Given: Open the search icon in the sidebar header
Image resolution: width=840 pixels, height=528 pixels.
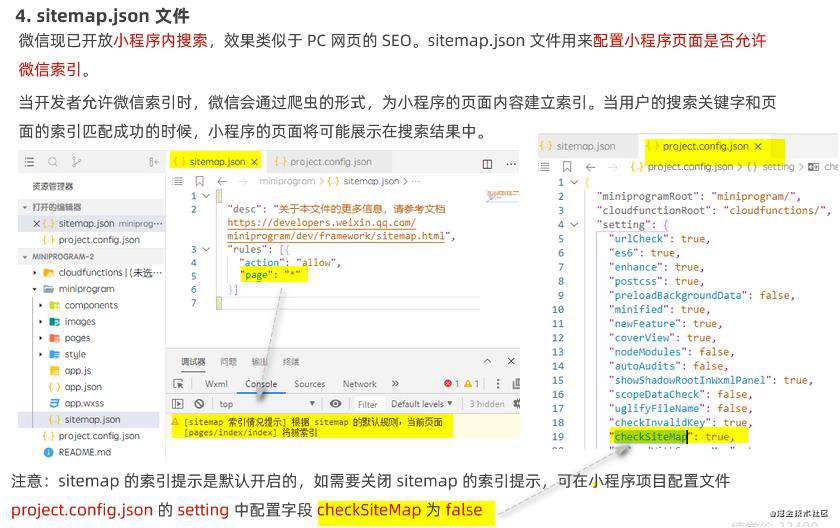Looking at the screenshot, I should [52, 162].
